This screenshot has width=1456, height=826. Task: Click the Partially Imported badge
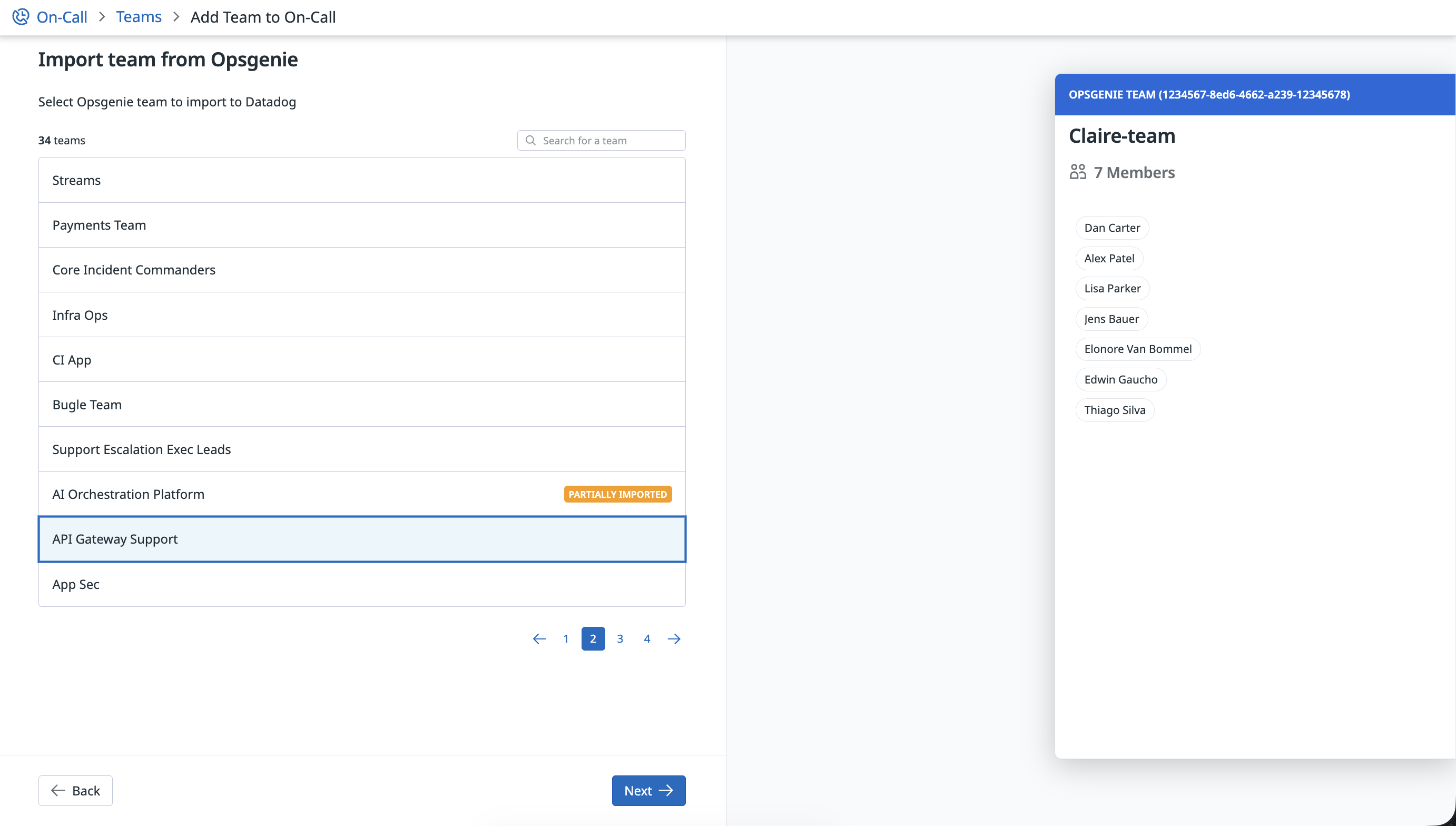[618, 494]
